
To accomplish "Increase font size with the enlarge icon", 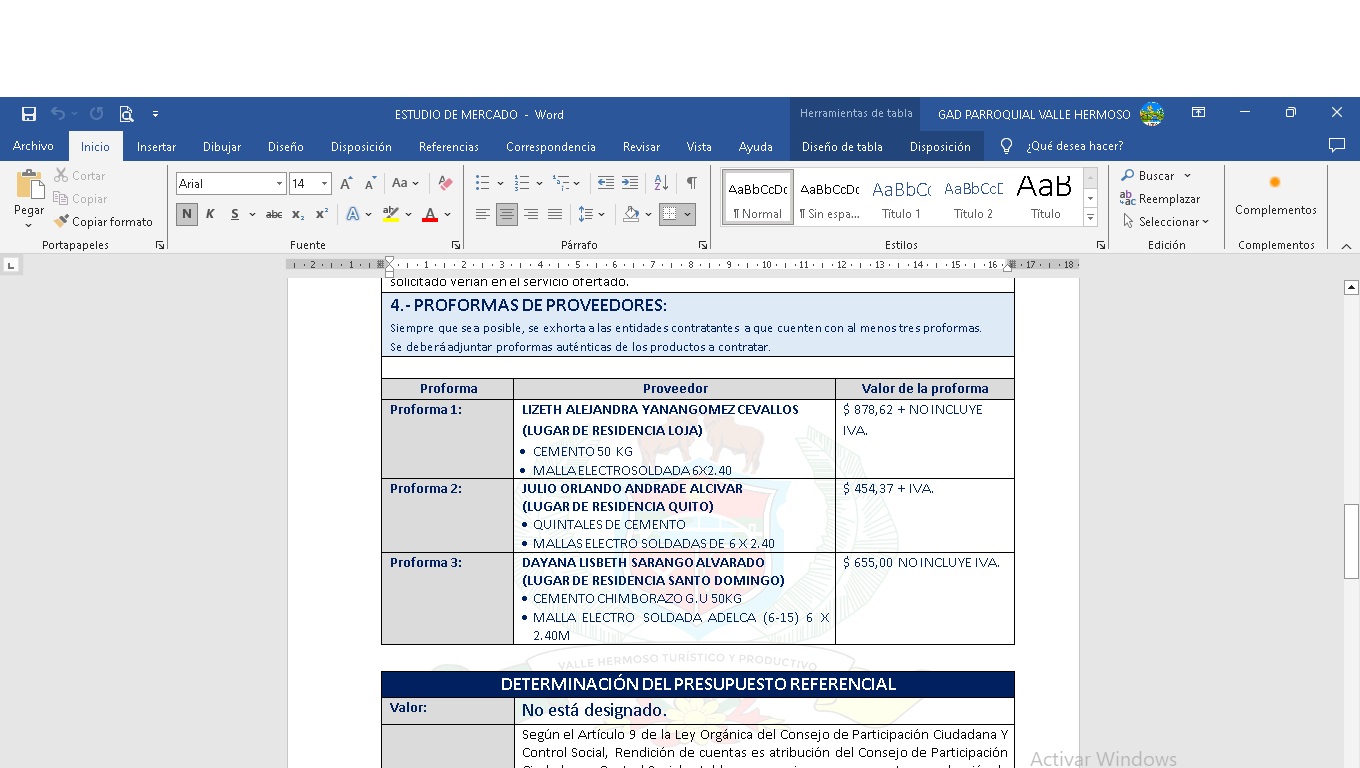I will [x=346, y=184].
